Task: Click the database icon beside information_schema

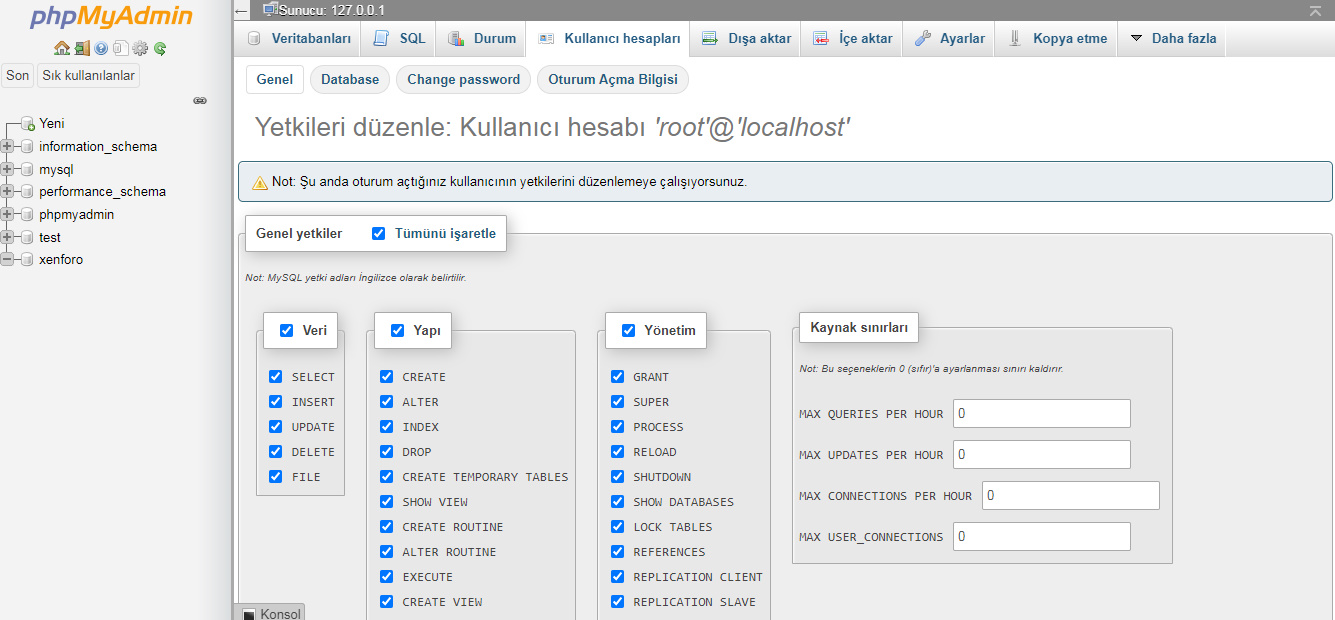Action: point(27,147)
